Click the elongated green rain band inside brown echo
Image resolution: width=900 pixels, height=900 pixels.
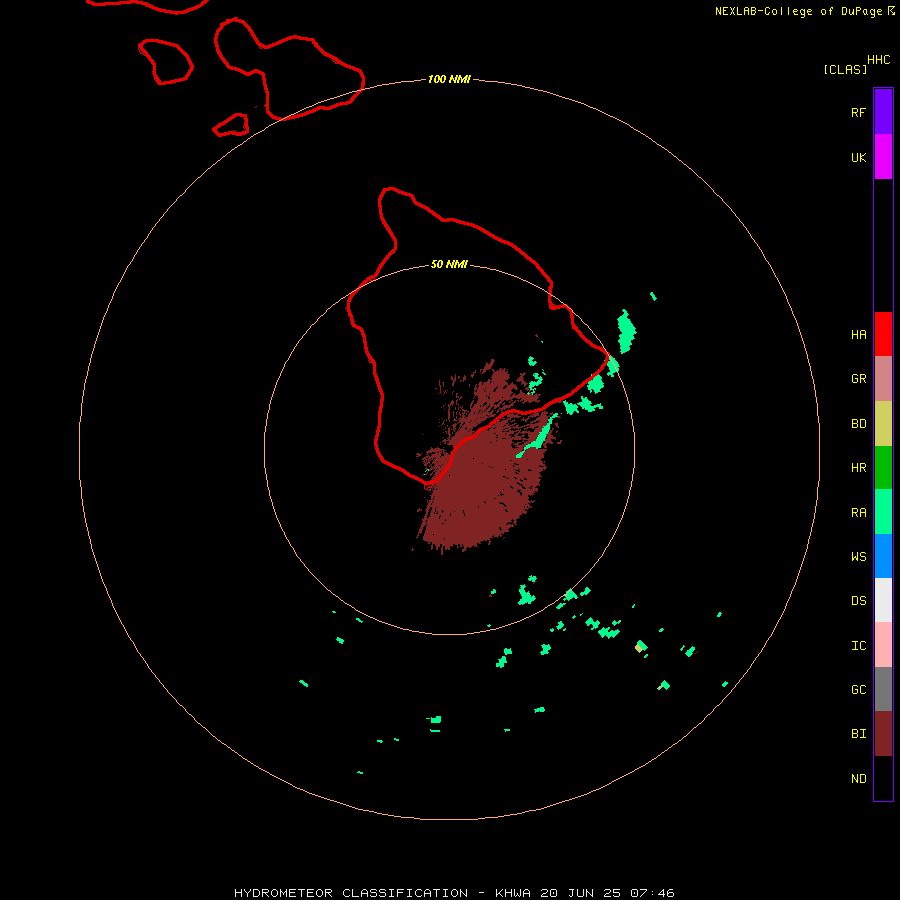[x=538, y=436]
